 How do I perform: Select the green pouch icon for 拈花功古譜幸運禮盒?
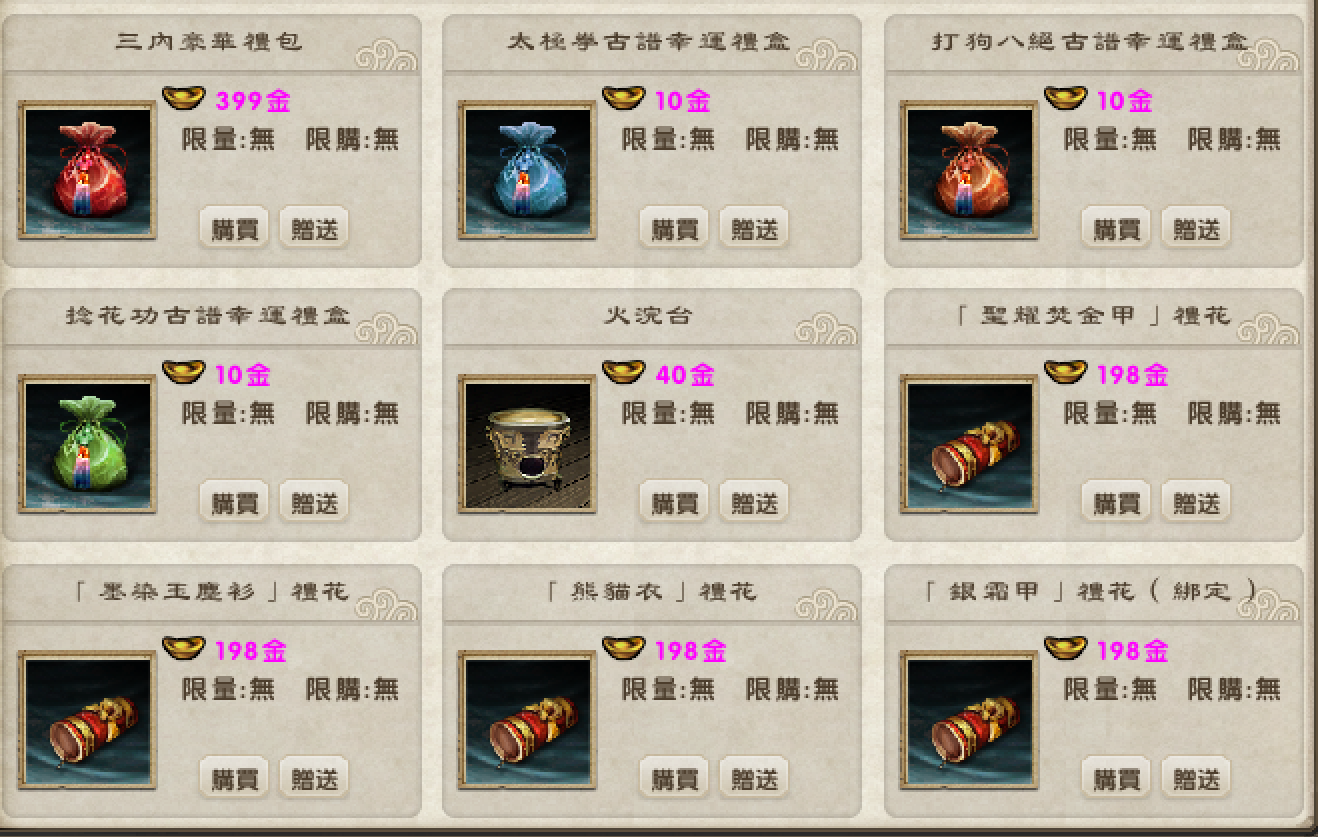[x=87, y=444]
